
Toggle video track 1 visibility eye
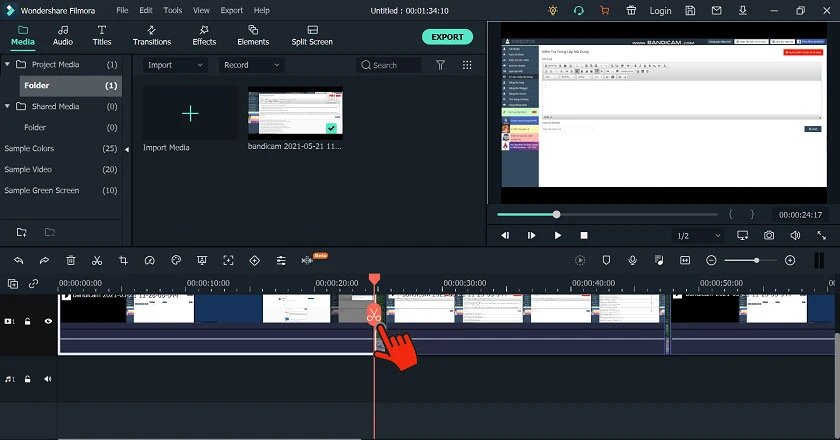pos(48,322)
